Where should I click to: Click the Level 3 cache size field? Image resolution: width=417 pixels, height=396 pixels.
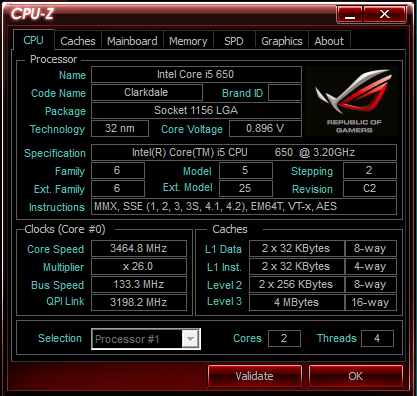[x=297, y=302]
